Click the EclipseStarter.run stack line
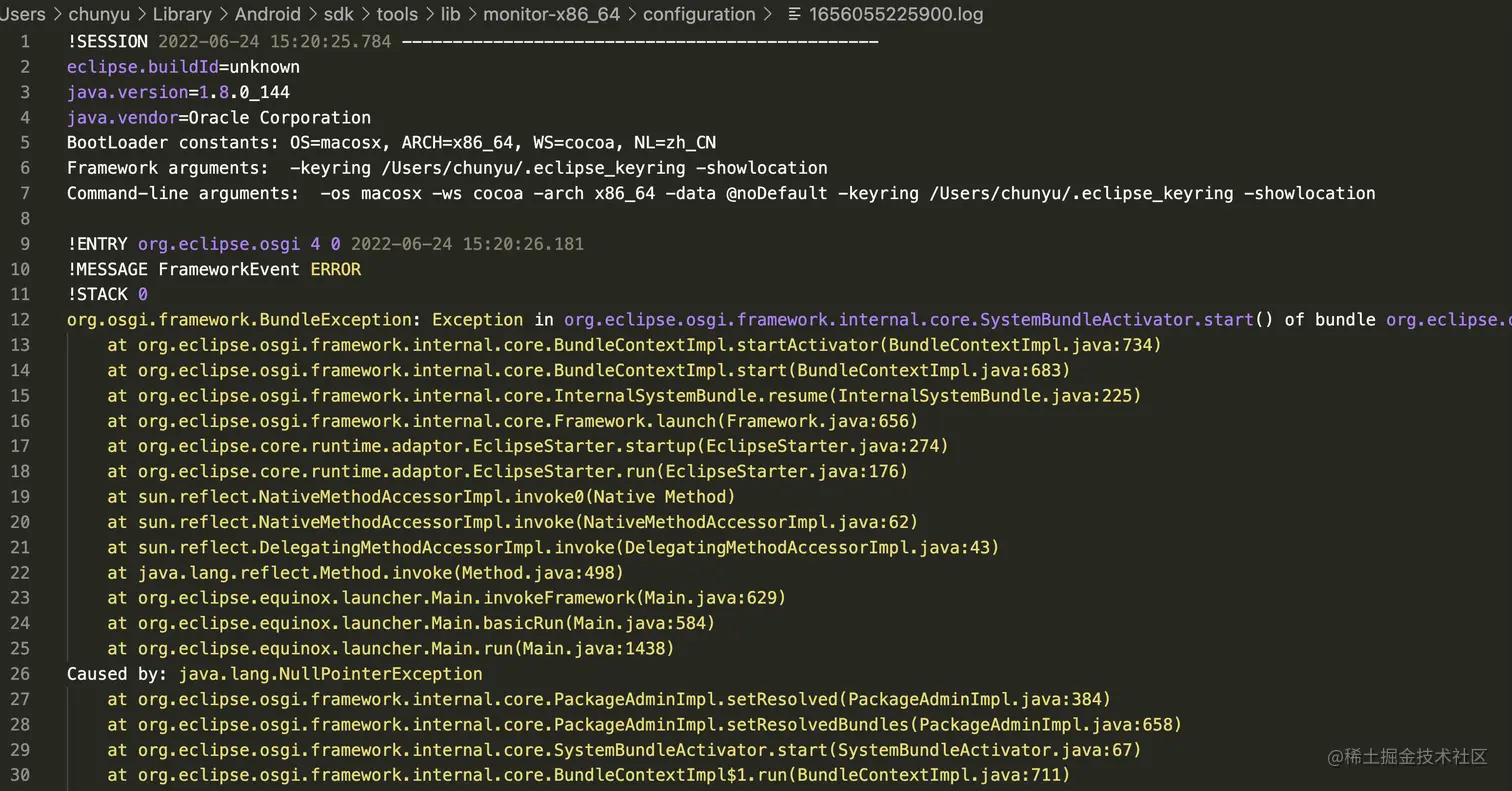Image resolution: width=1512 pixels, height=791 pixels. tap(508, 471)
